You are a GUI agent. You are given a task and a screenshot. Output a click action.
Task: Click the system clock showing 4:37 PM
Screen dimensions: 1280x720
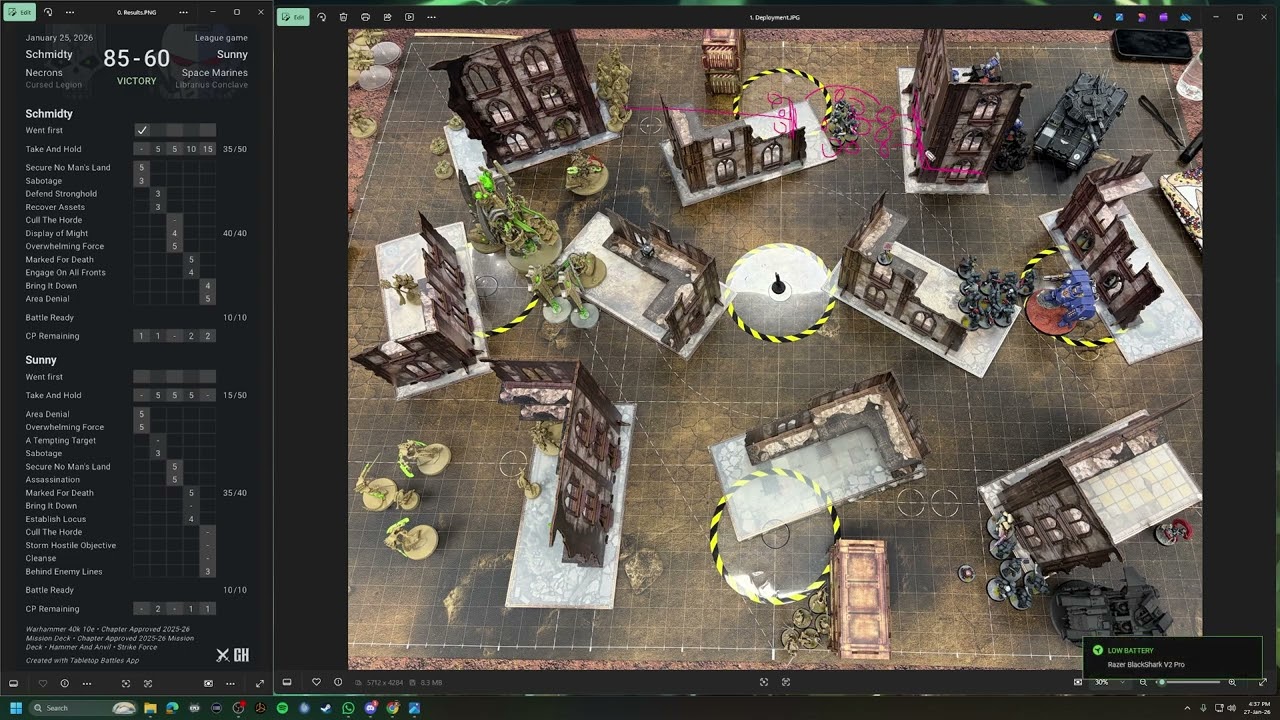click(1259, 708)
